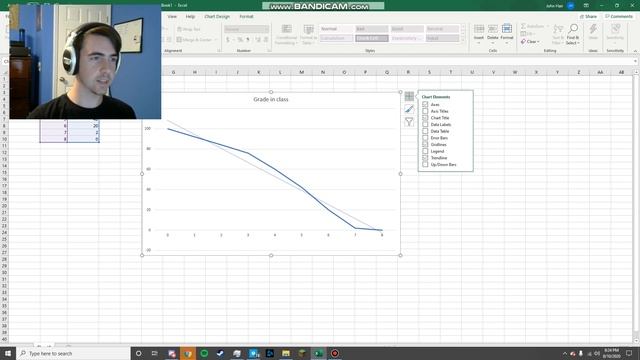Toggle the Axes checkbox
Screen dimensions: 640x360
[425, 104]
